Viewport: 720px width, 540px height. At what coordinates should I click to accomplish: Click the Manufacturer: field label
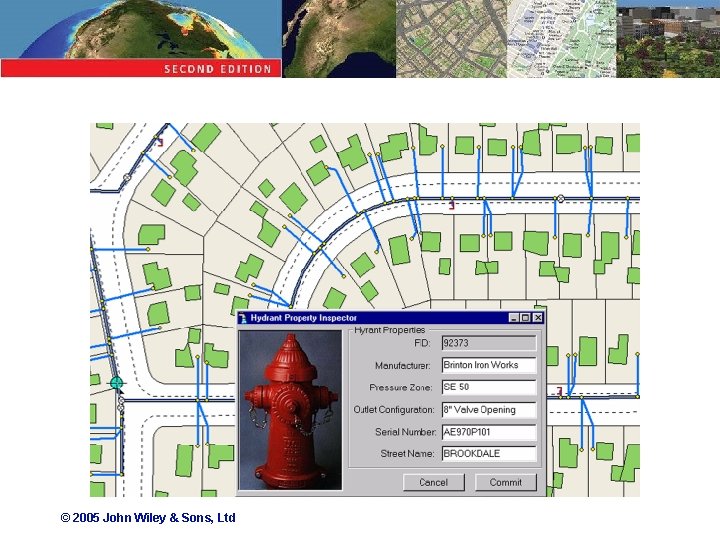coord(403,366)
